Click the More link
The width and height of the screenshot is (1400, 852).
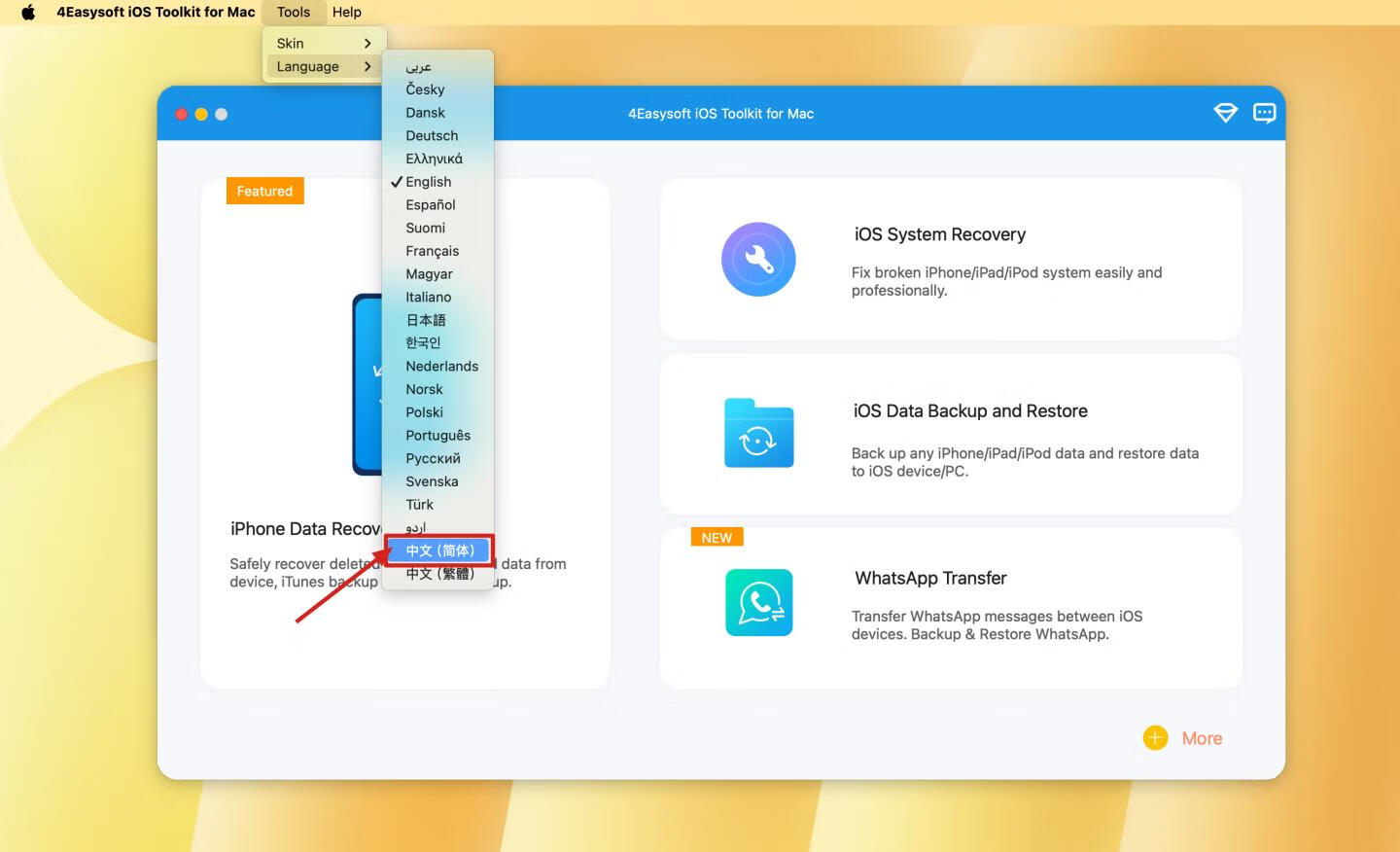pos(1202,738)
